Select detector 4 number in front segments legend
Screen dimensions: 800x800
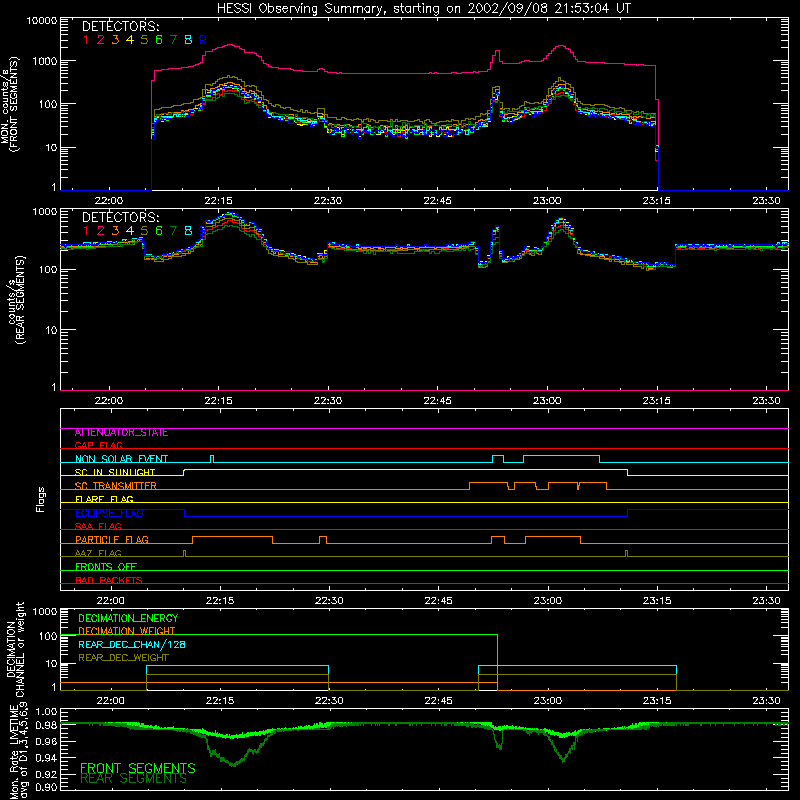130,40
